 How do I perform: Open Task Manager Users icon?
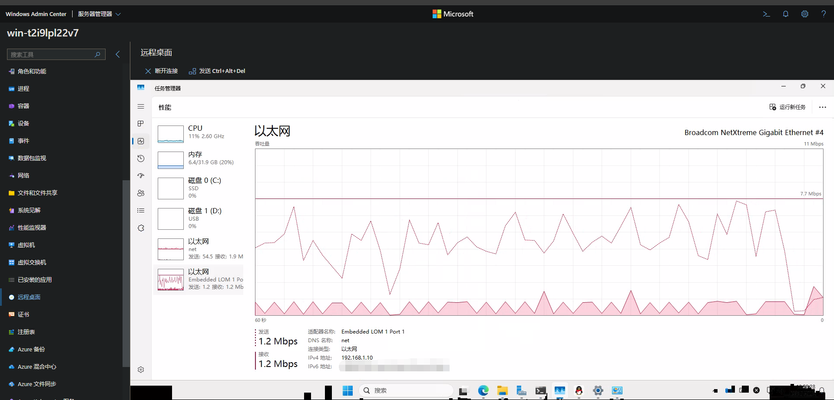coord(141,193)
